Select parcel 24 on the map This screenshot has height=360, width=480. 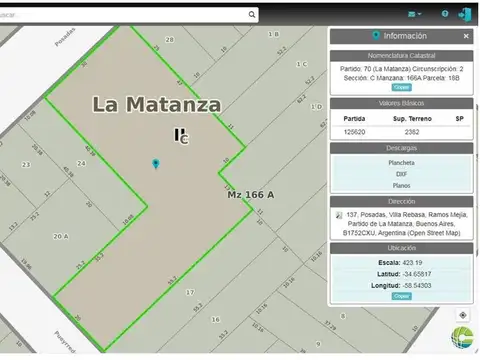[x=81, y=163]
